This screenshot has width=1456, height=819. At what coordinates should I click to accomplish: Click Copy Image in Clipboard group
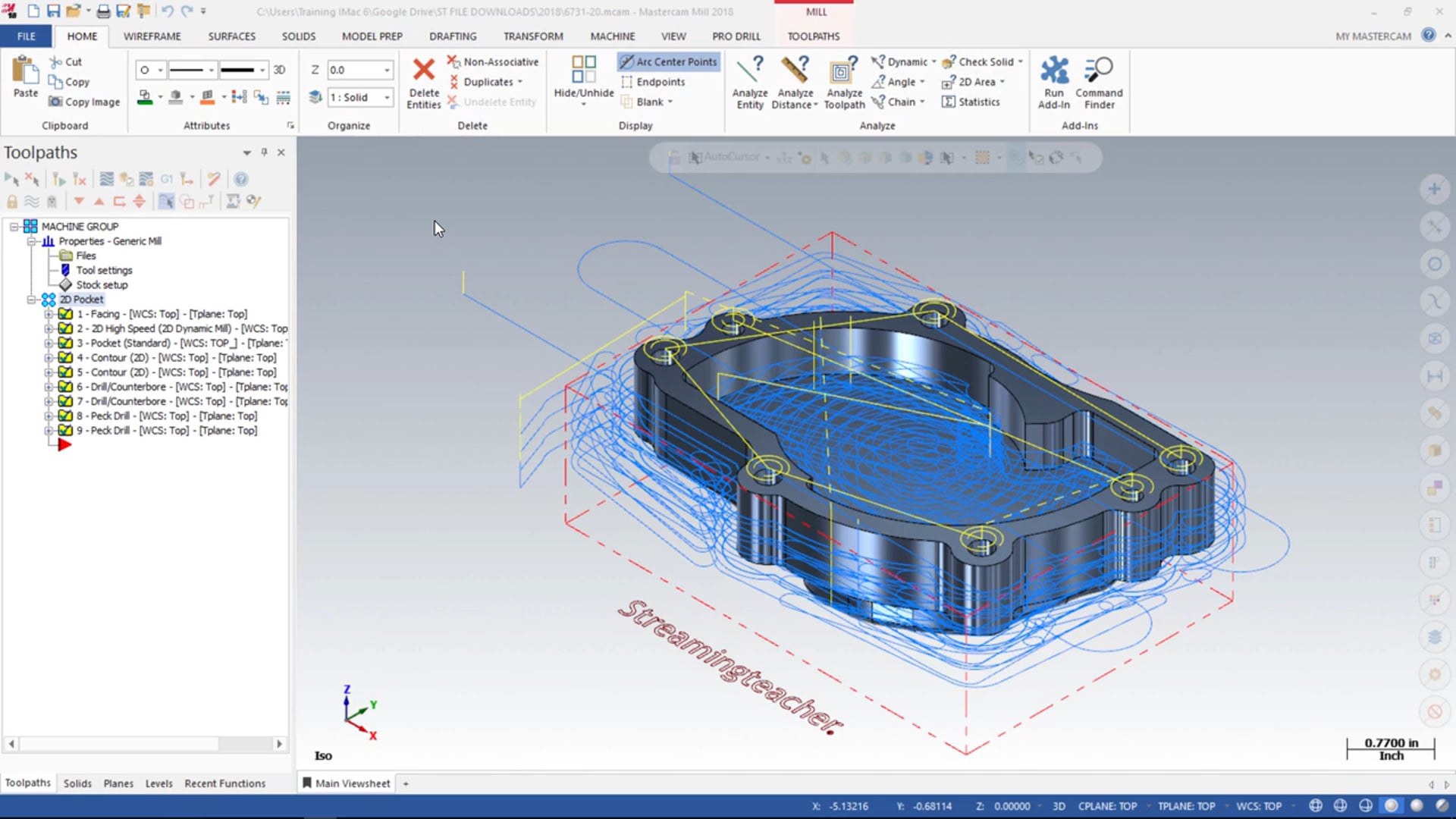[x=84, y=102]
